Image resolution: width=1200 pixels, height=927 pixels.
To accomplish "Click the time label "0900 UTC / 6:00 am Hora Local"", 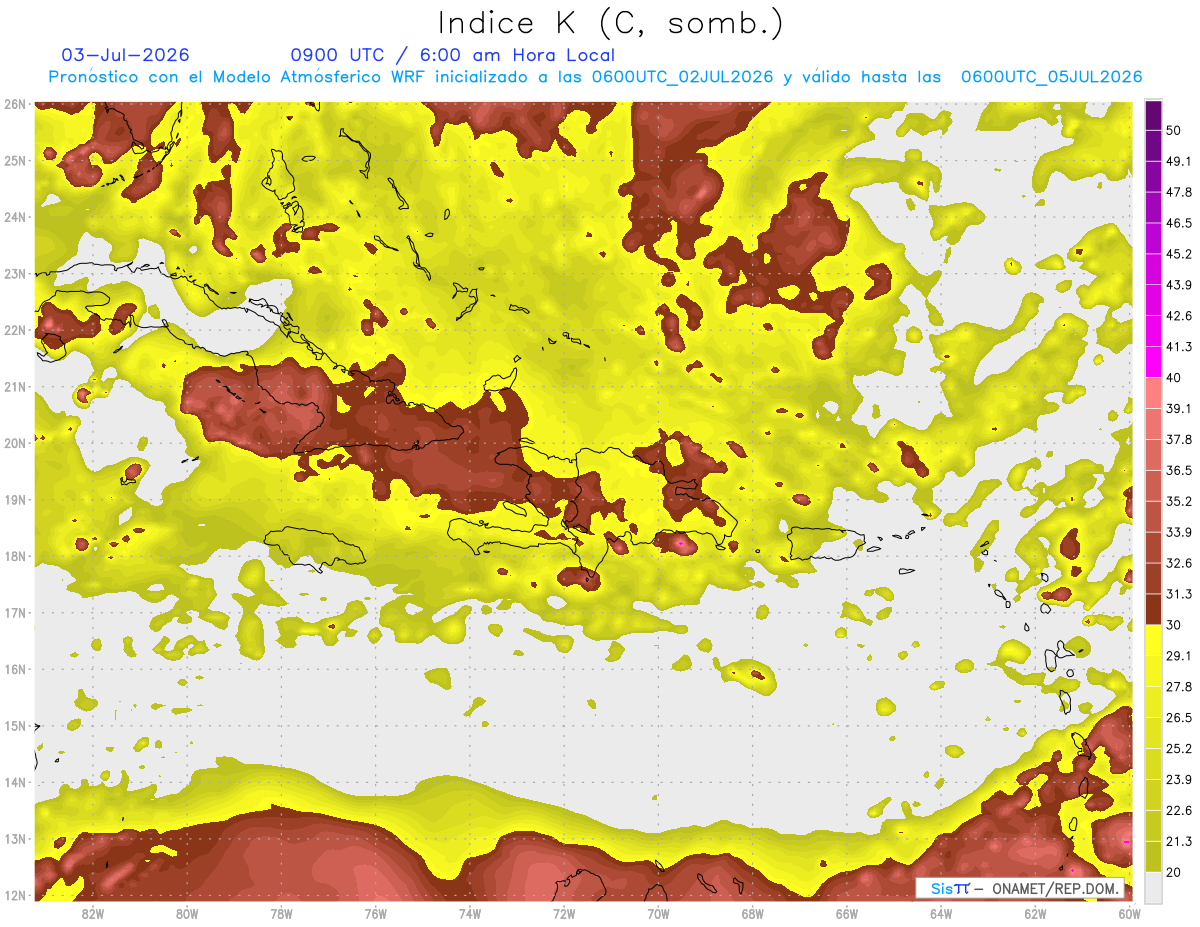I will (x=453, y=55).
